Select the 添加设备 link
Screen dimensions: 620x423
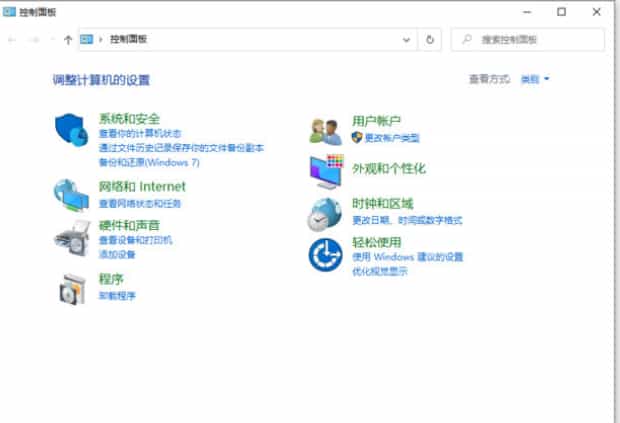[x=117, y=254]
